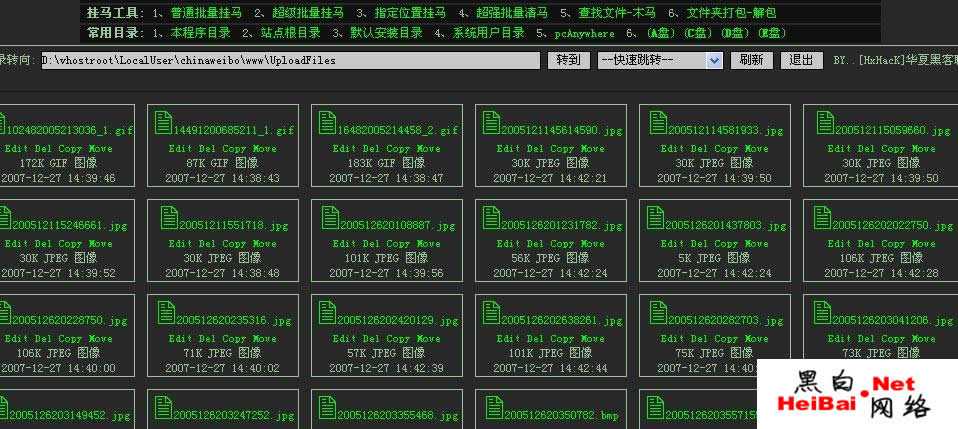Click the file icon for 2005126202420129.jpg
This screenshot has height=429, width=958.
(x=327, y=312)
